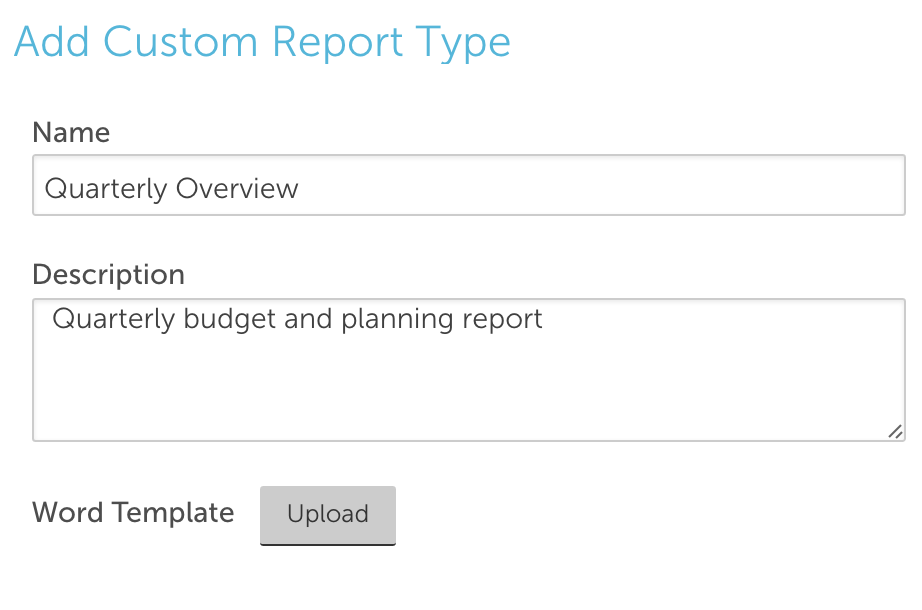Click the word budget in Description text
Viewport: 922px width, 610px height.
pyautogui.click(x=229, y=319)
